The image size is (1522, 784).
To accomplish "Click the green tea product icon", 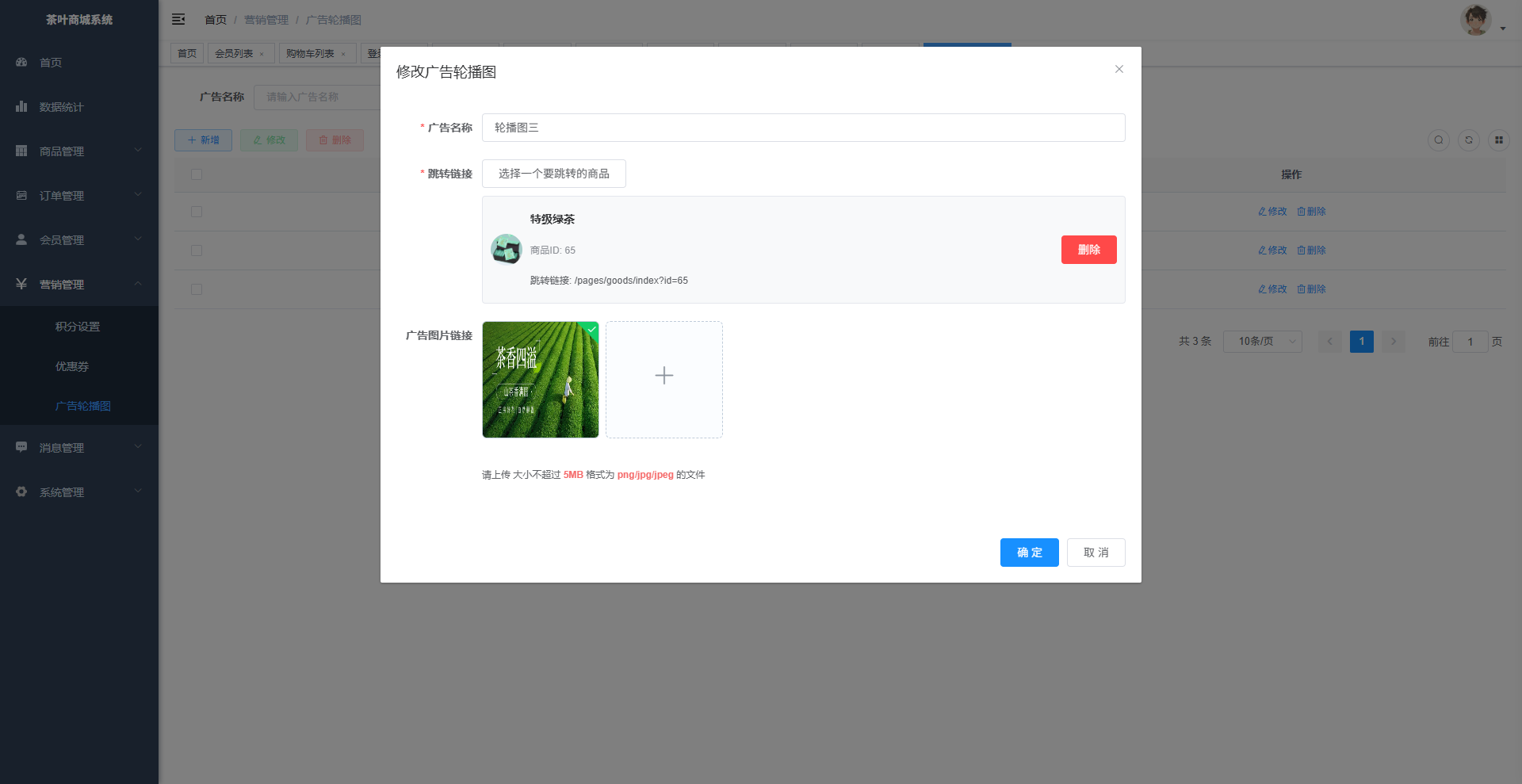I will point(506,249).
